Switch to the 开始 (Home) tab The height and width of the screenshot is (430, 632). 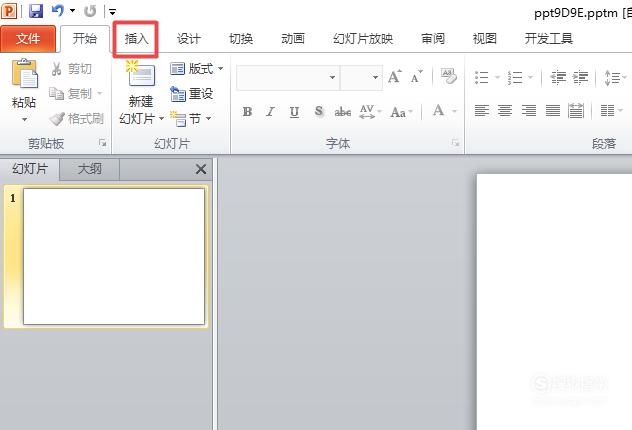(x=85, y=39)
